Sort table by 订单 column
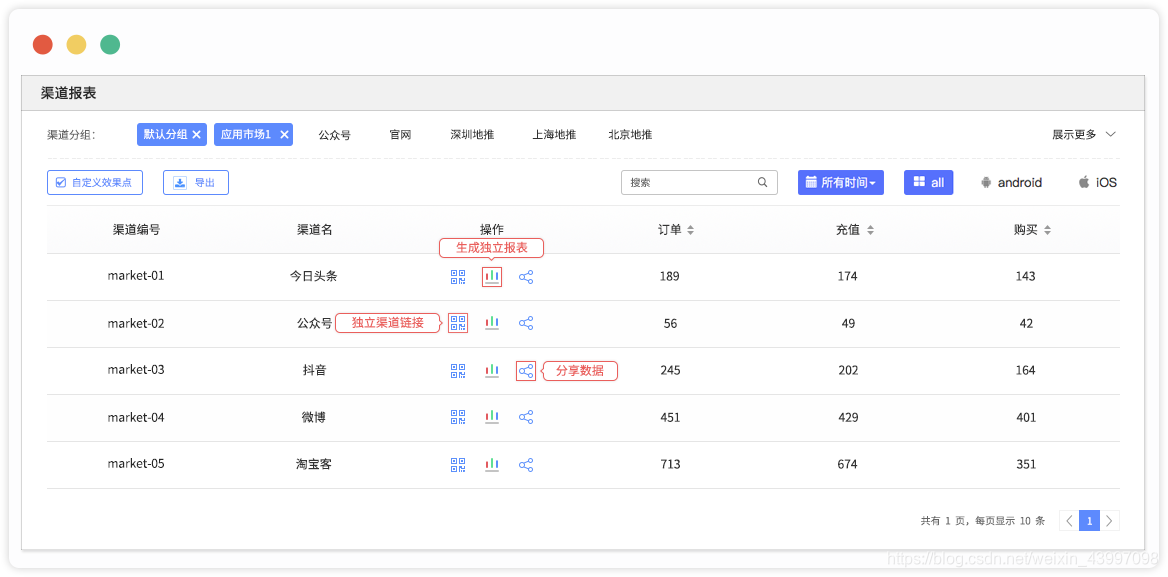This screenshot has width=1168, height=577. (x=691, y=231)
